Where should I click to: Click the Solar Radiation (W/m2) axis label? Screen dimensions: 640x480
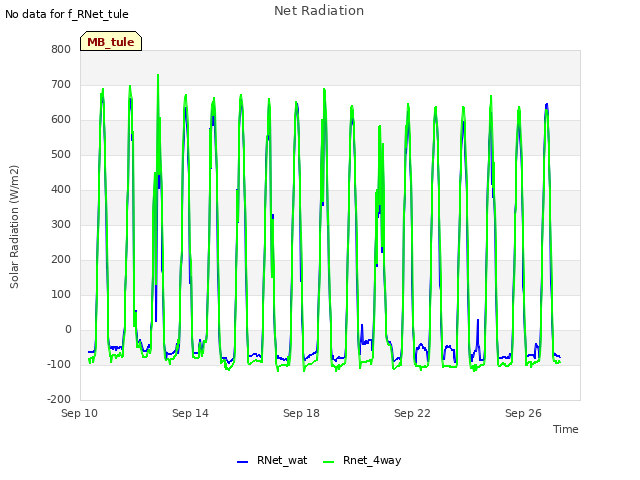click(14, 227)
